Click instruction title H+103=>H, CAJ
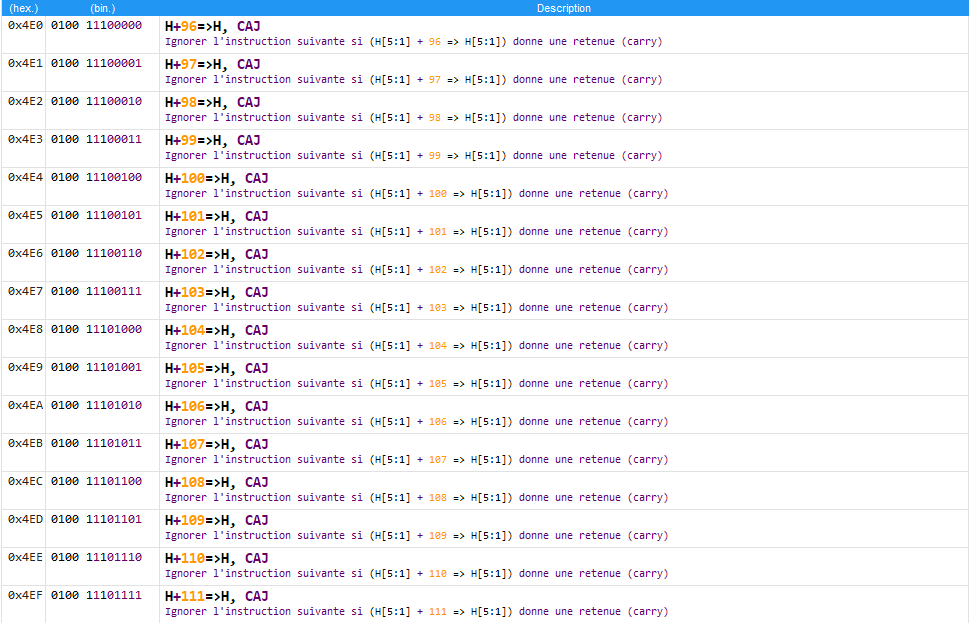The image size is (969, 623). point(217,293)
